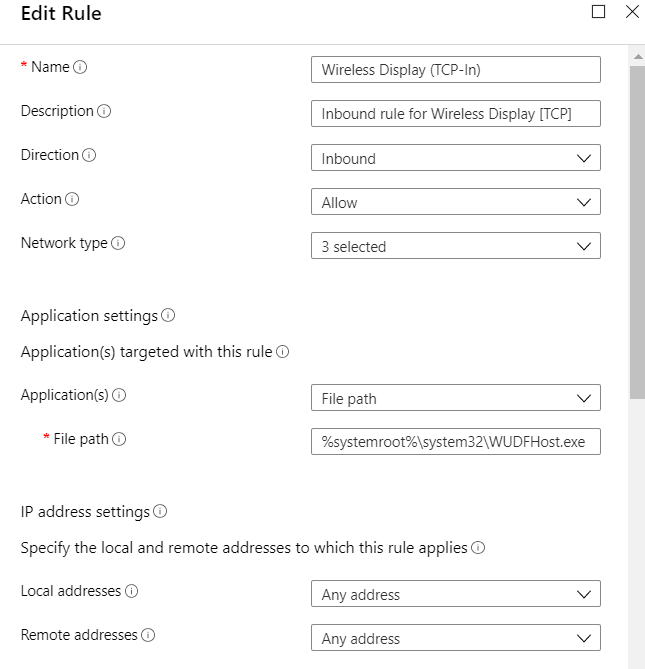Click info icon after 'Specify the local and remote addresses' text
This screenshot has width=645, height=669.
click(x=478, y=547)
